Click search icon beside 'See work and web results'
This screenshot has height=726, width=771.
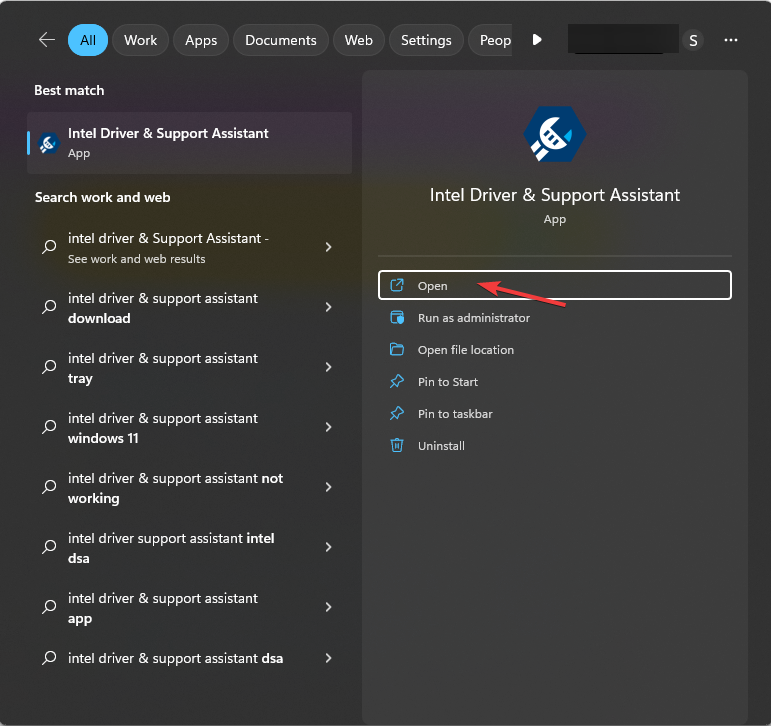tap(49, 246)
